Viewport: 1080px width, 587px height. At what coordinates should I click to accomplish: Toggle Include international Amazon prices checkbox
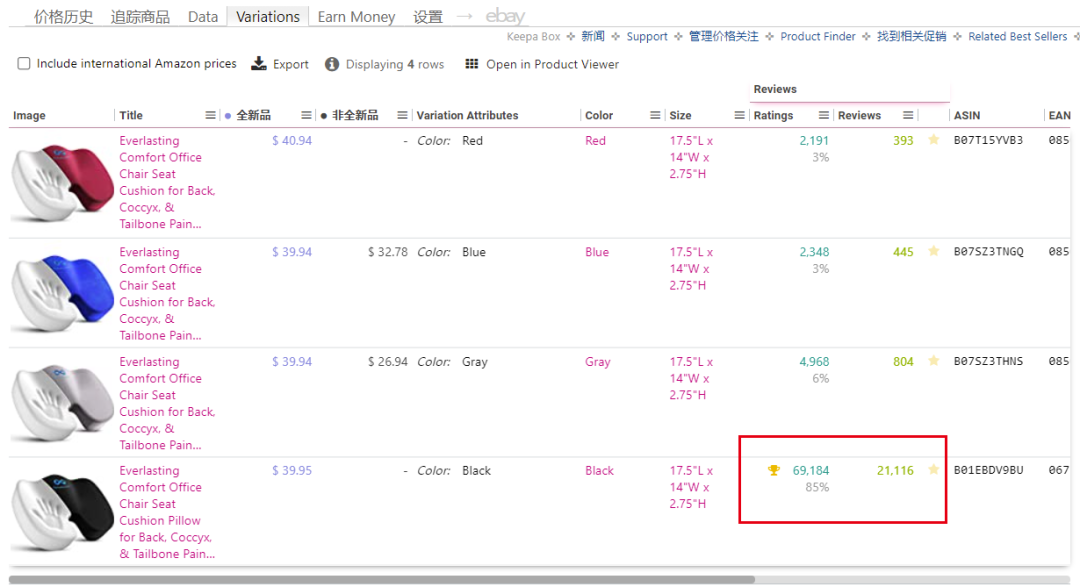coord(24,63)
